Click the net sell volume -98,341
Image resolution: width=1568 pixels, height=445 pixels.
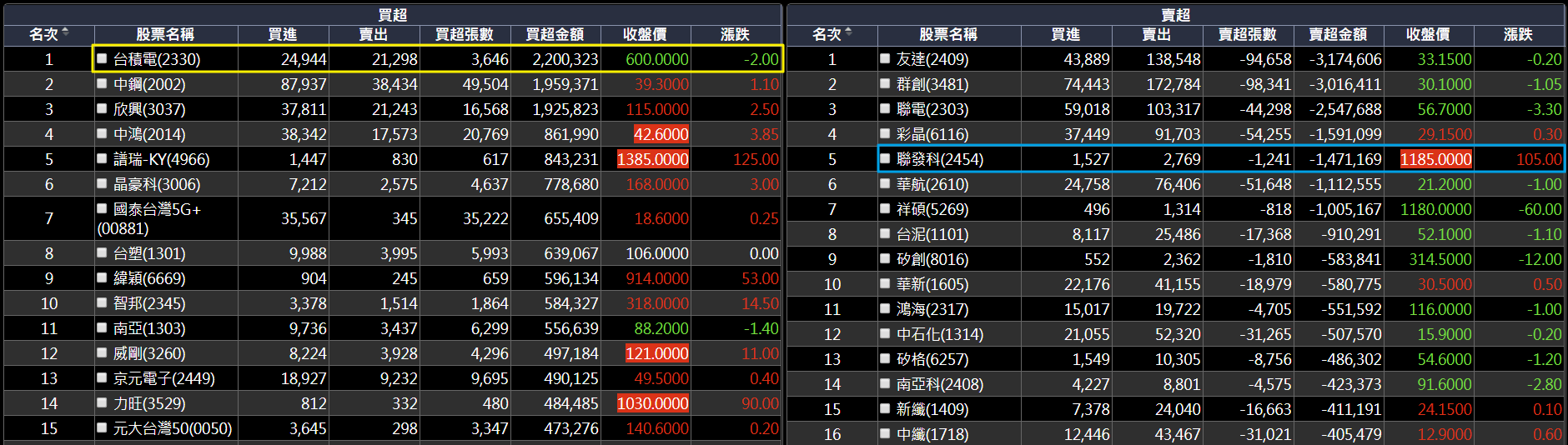[1265, 84]
